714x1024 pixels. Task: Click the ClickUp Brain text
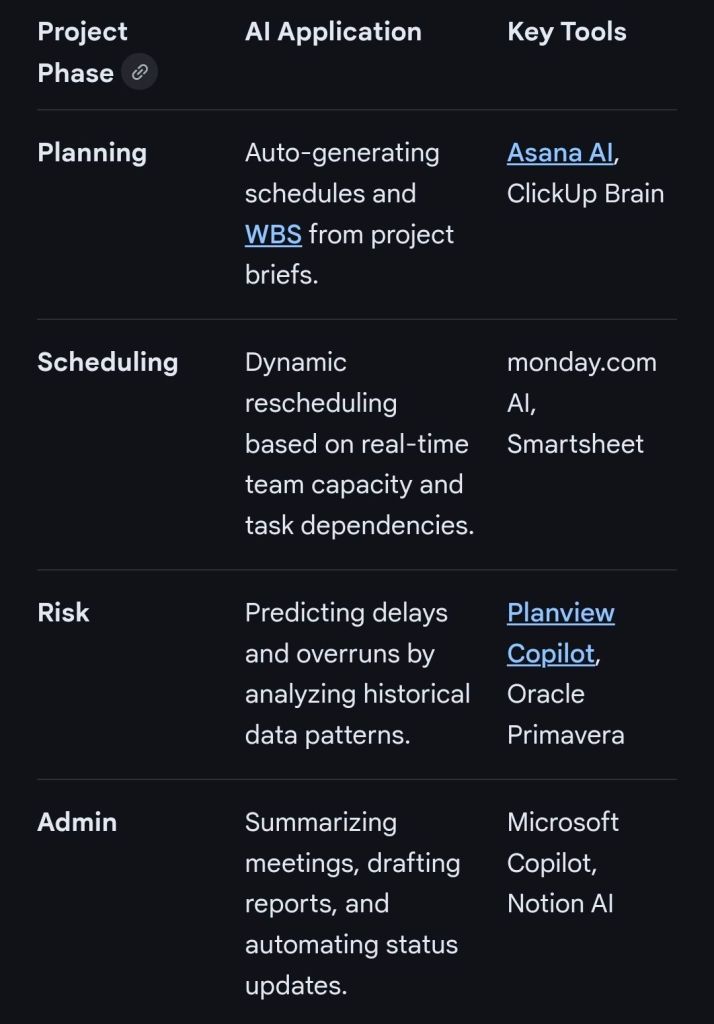click(x=585, y=194)
